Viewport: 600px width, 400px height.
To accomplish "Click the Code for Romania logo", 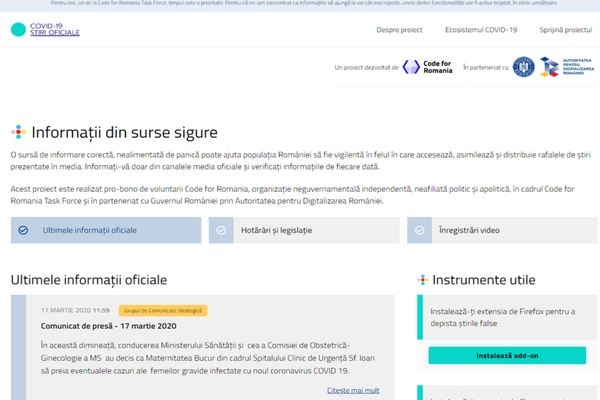I will (x=427, y=67).
